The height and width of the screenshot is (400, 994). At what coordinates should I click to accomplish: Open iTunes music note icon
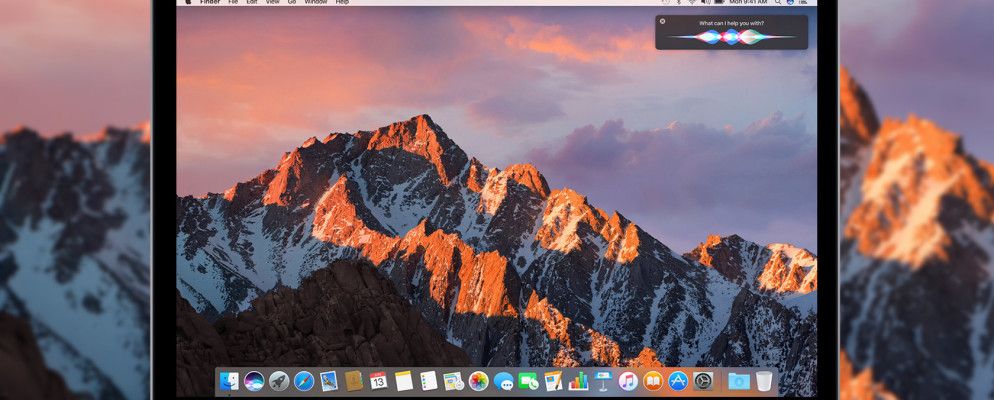coord(628,381)
